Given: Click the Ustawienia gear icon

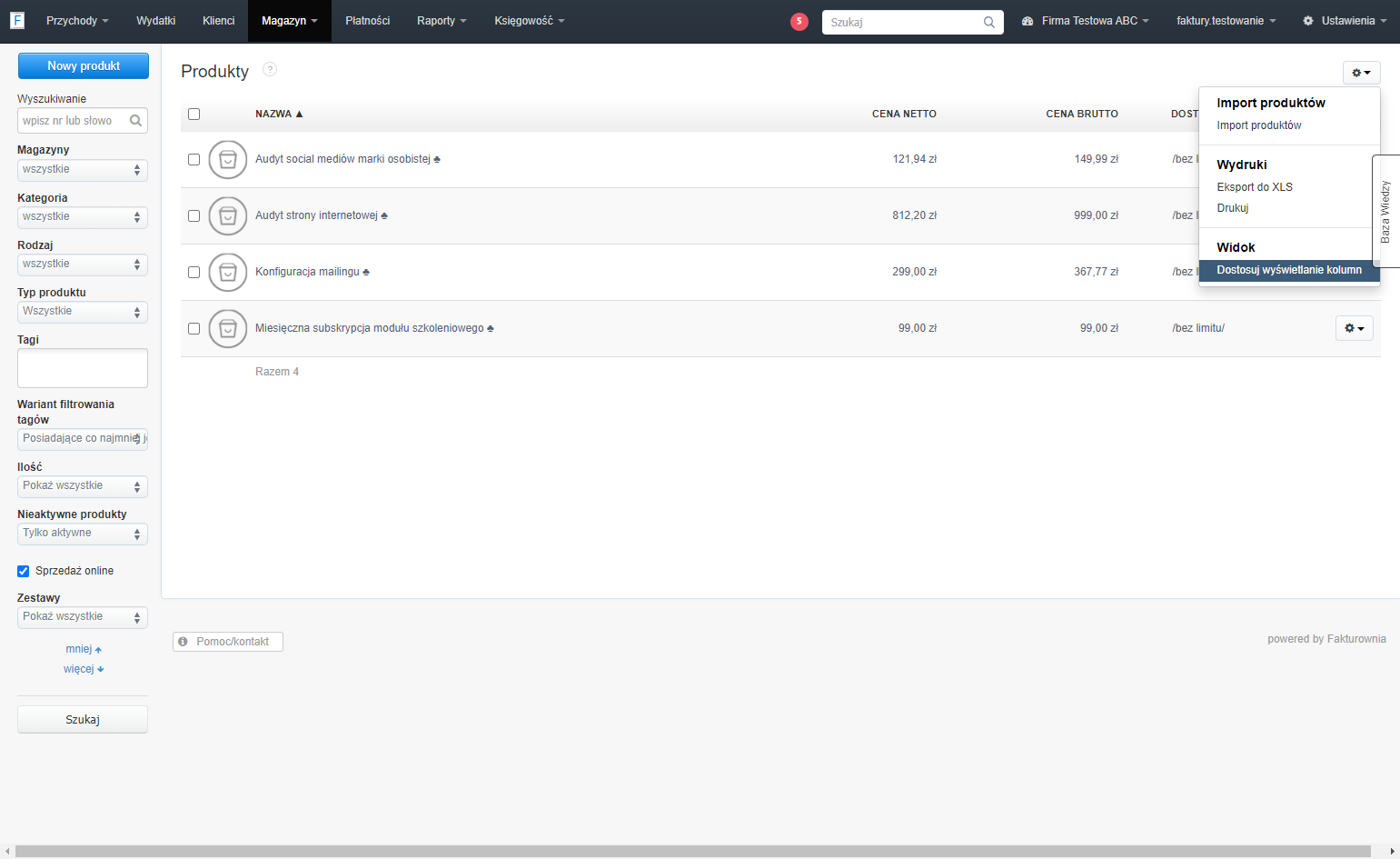Looking at the screenshot, I should (x=1308, y=21).
